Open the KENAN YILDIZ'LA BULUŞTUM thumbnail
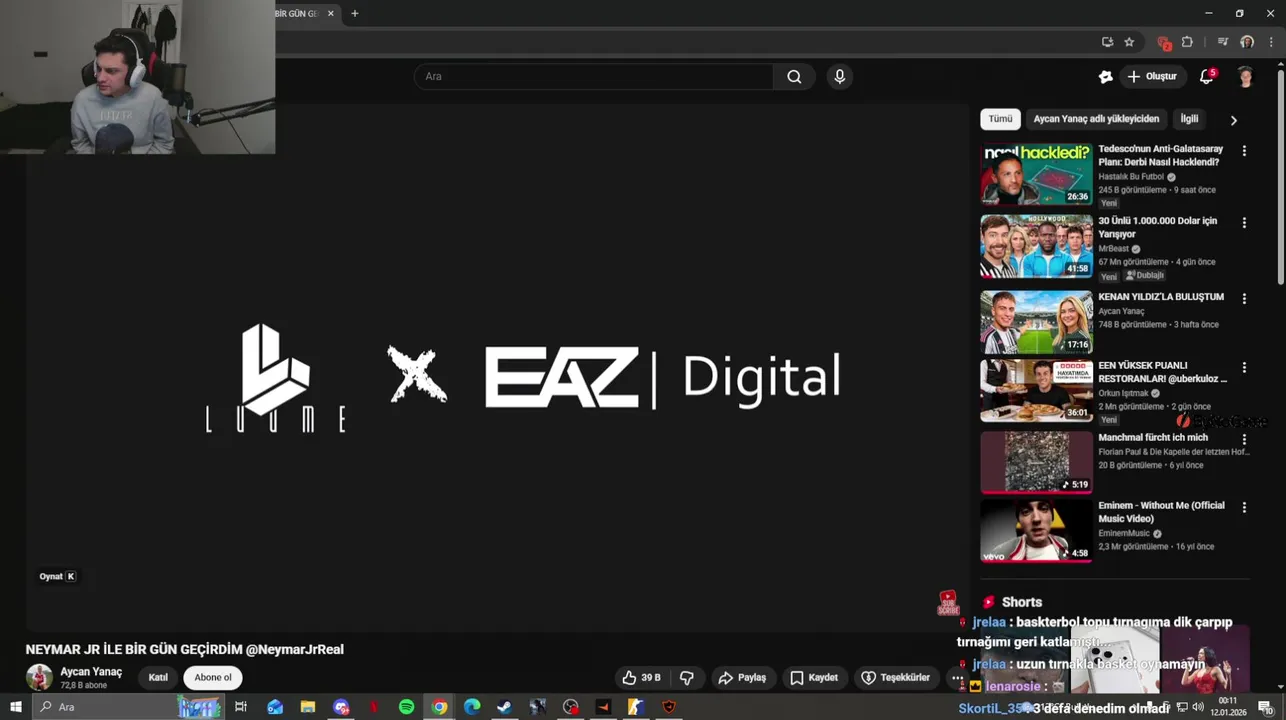This screenshot has width=1286, height=720. click(x=1036, y=322)
